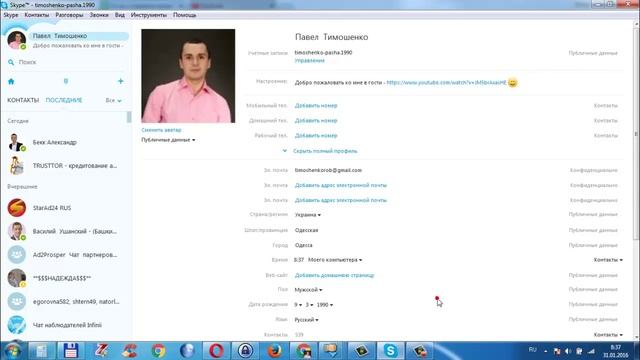Open the Звонки menu
Screen dimensions: 640x360
(99, 15)
